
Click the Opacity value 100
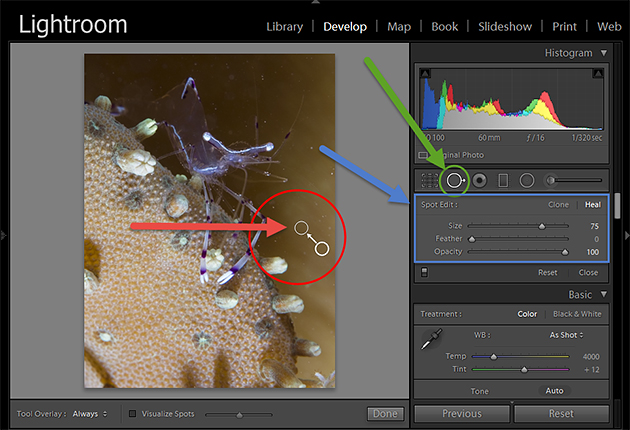pos(593,252)
